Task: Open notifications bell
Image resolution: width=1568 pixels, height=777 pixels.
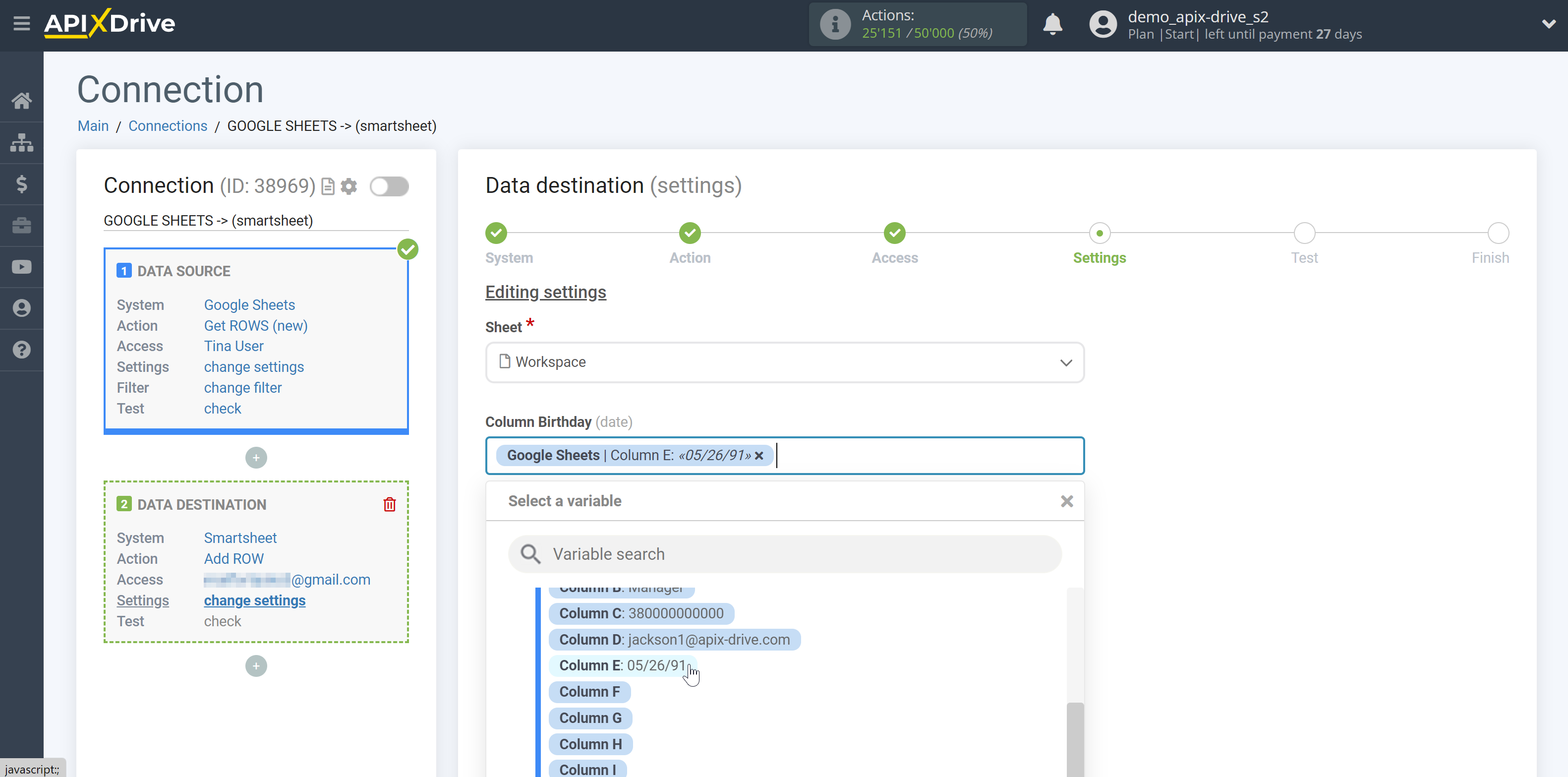Action: point(1052,24)
